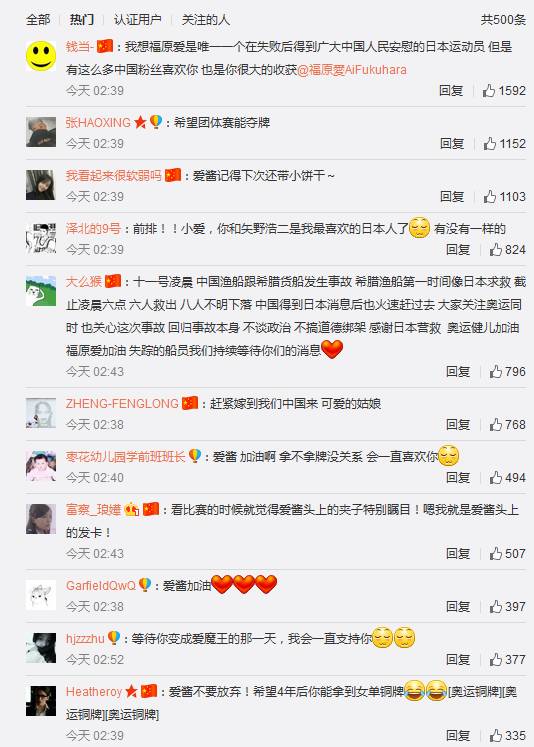Open 枣花幼儿园学前班班长's profile name
Image resolution: width=534 pixels, height=747 pixels.
coord(125,456)
